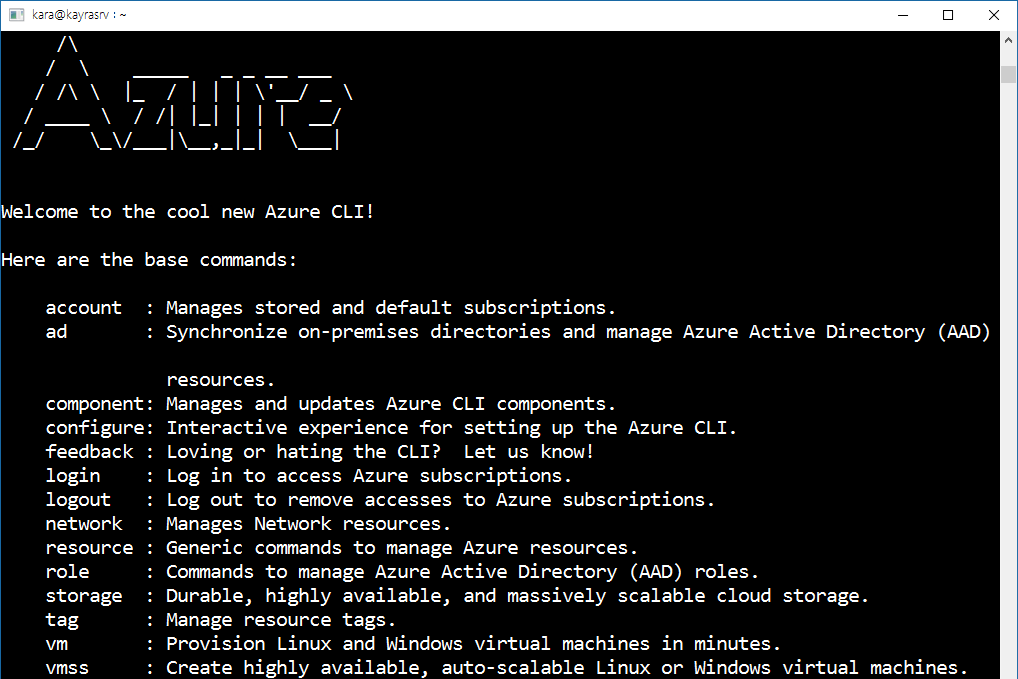The width and height of the screenshot is (1018, 679).
Task: Click the 'vmss' command name
Action: point(68,668)
